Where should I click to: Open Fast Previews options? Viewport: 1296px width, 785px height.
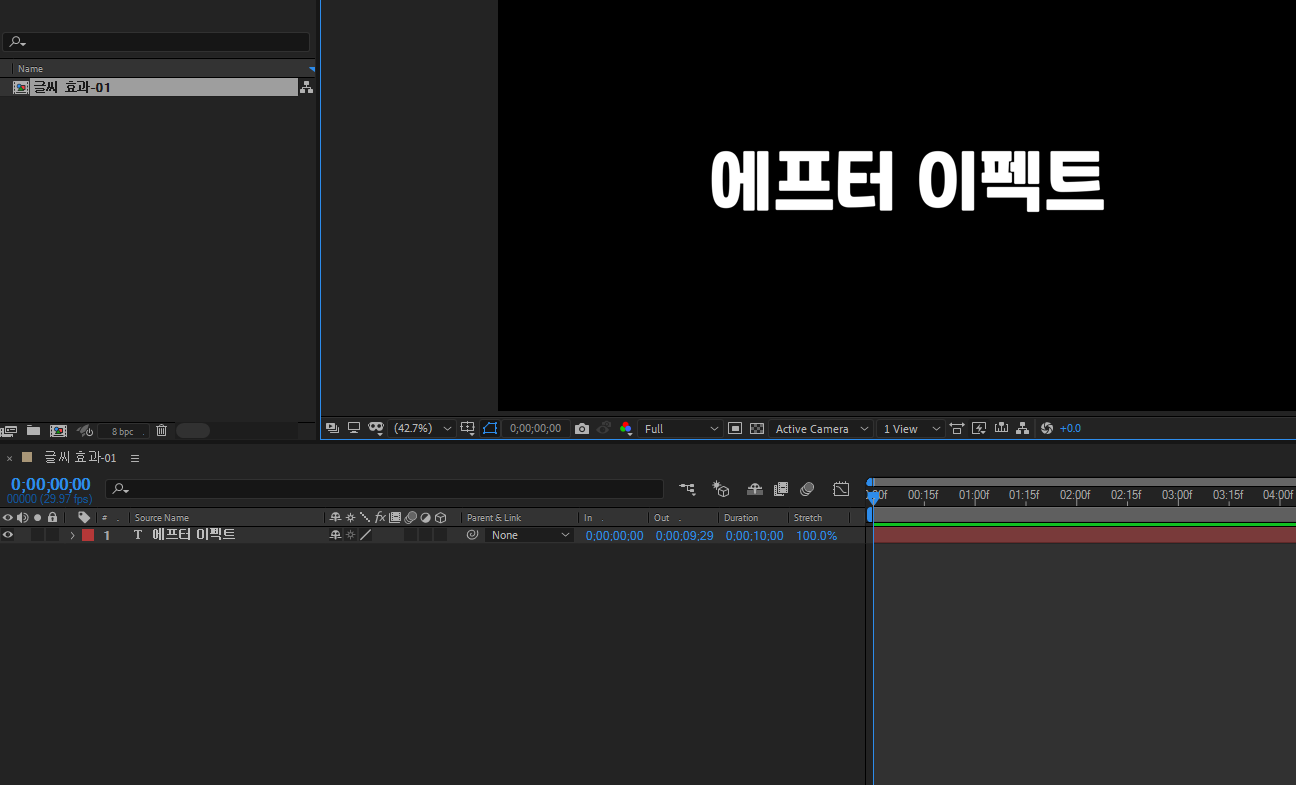[x=979, y=428]
